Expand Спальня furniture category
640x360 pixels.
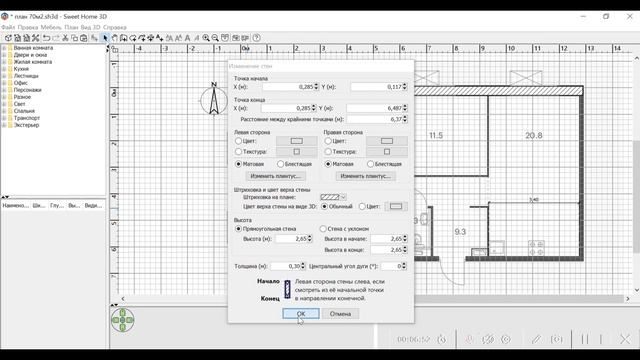(x=4, y=111)
